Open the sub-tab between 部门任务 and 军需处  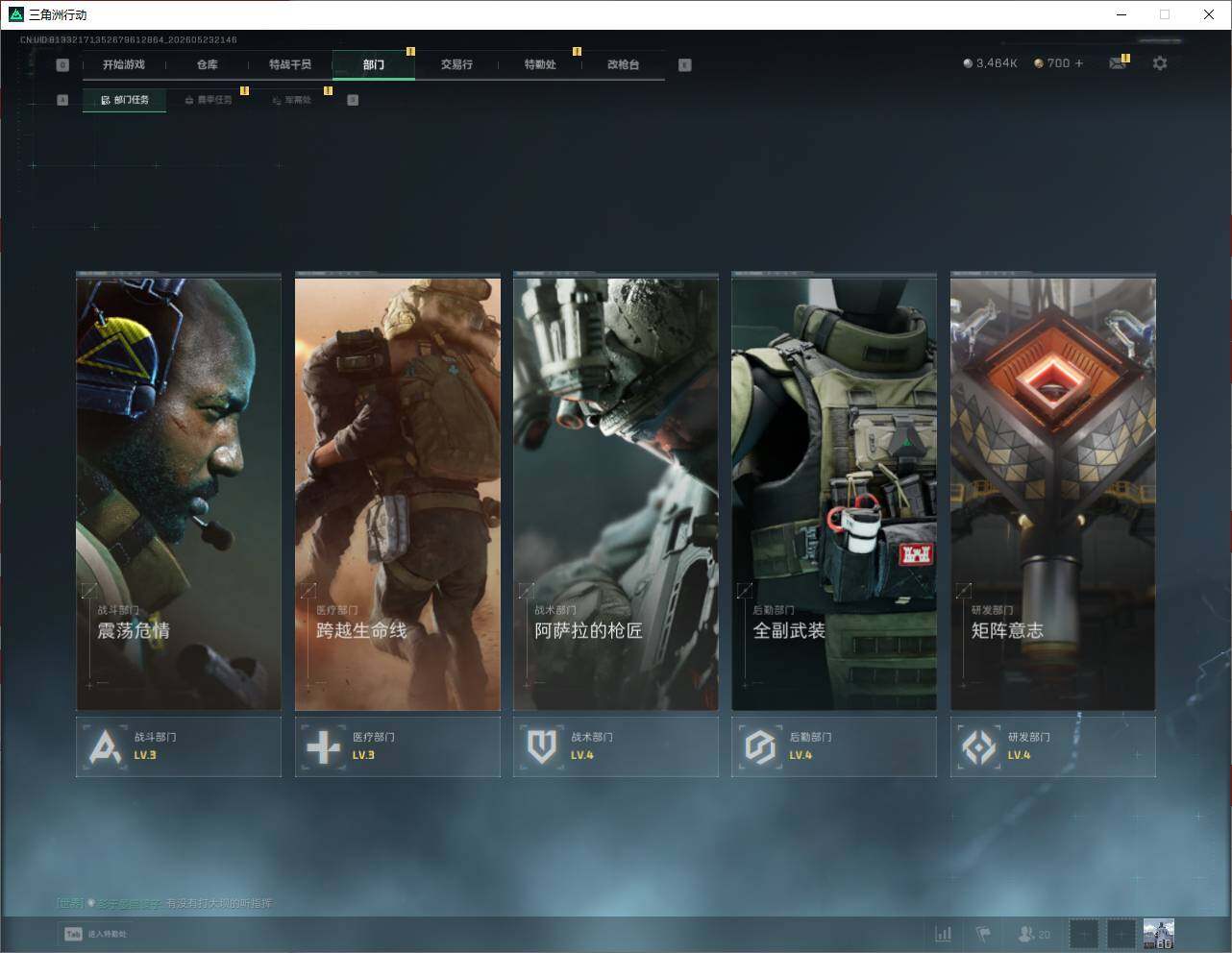pyautogui.click(x=209, y=100)
